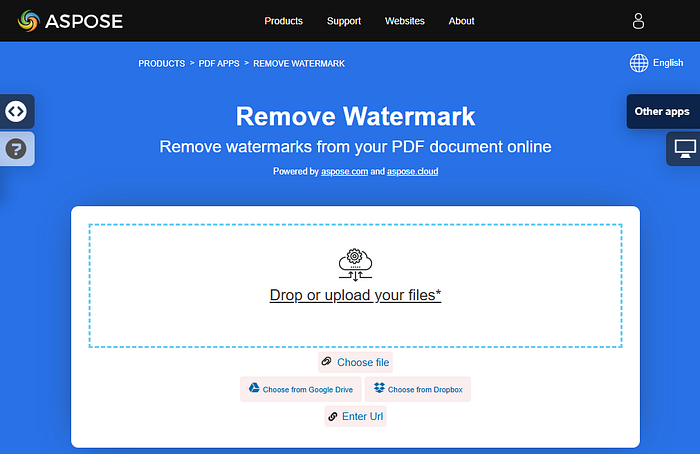Open the Support menu
The height and width of the screenshot is (454, 700).
coord(344,21)
